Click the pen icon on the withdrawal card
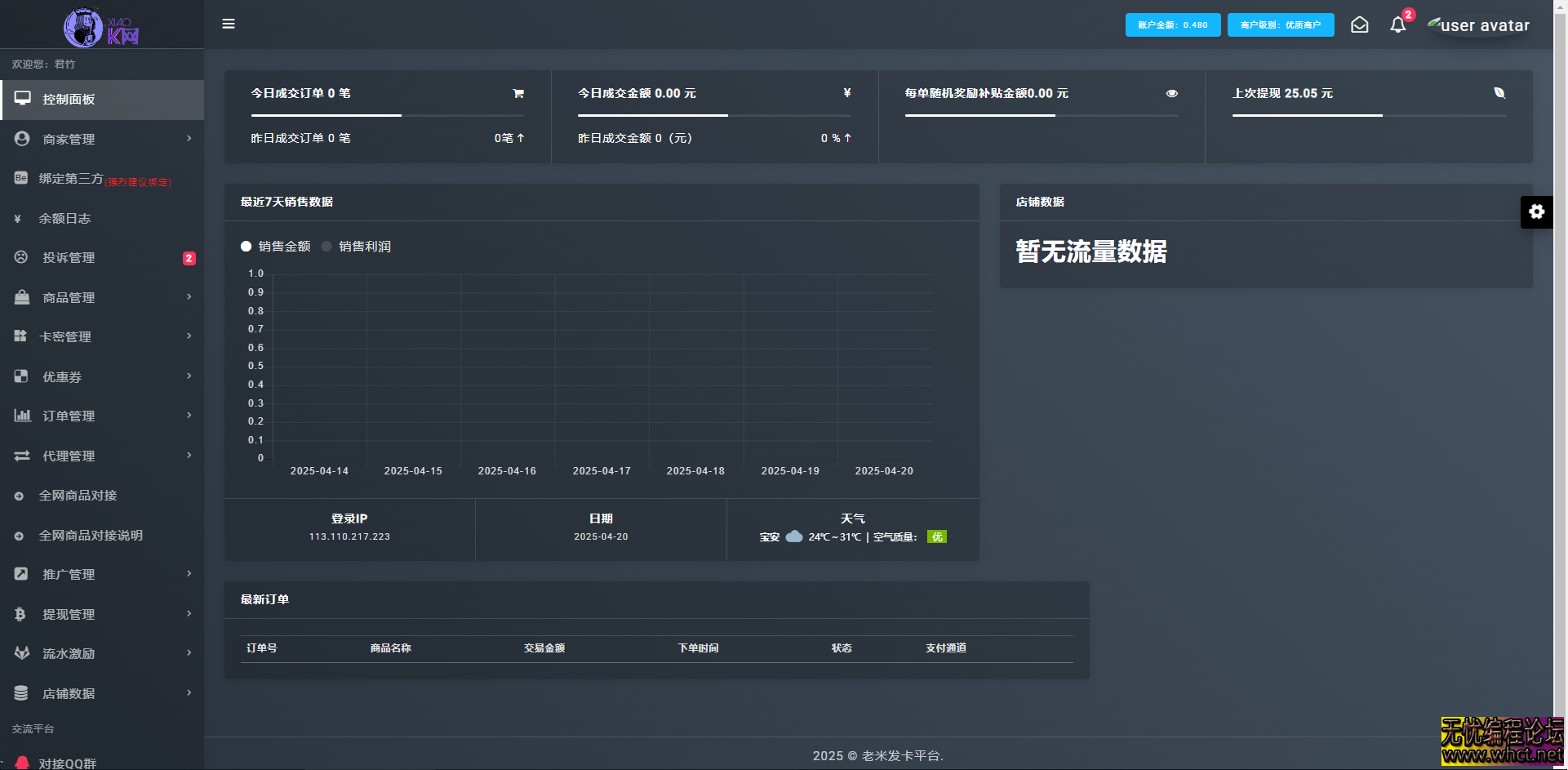This screenshot has width=1568, height=770. click(x=1500, y=93)
